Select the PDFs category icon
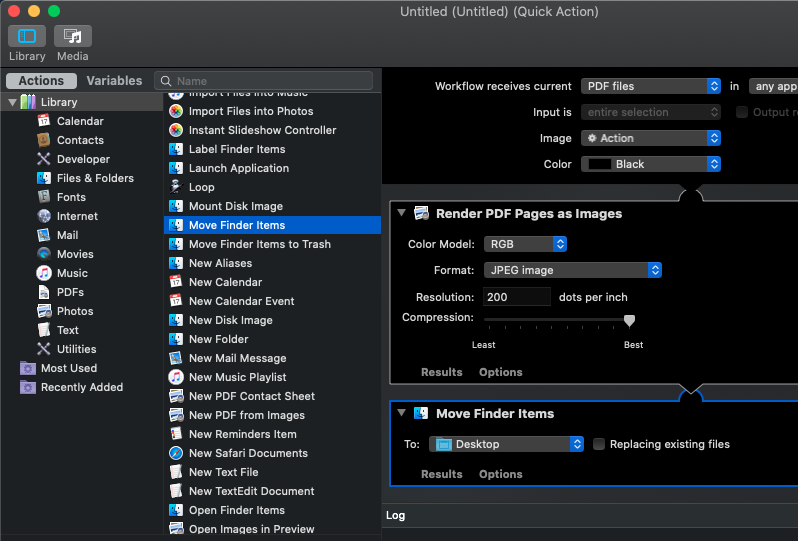 click(44, 292)
